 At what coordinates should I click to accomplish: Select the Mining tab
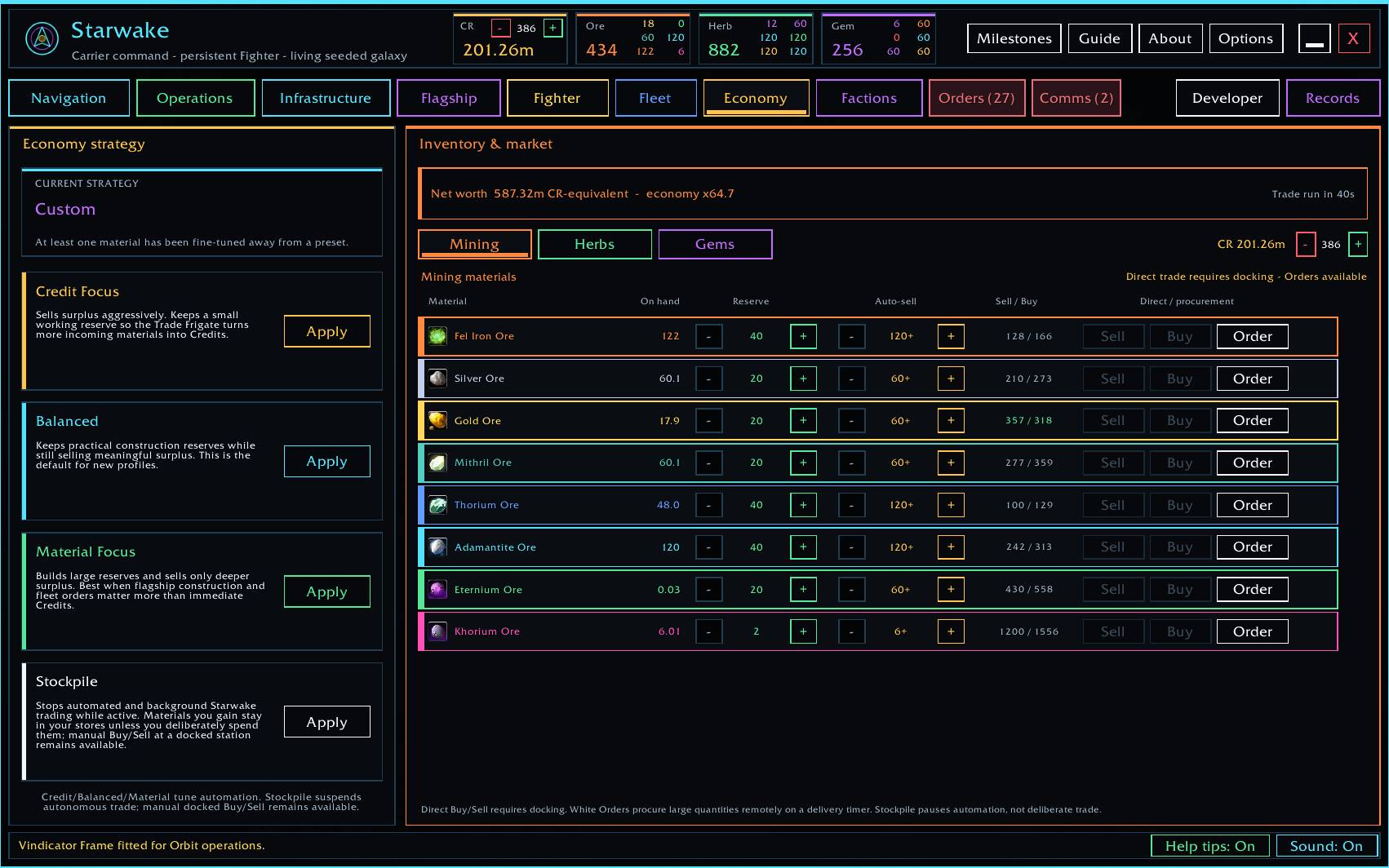click(475, 244)
